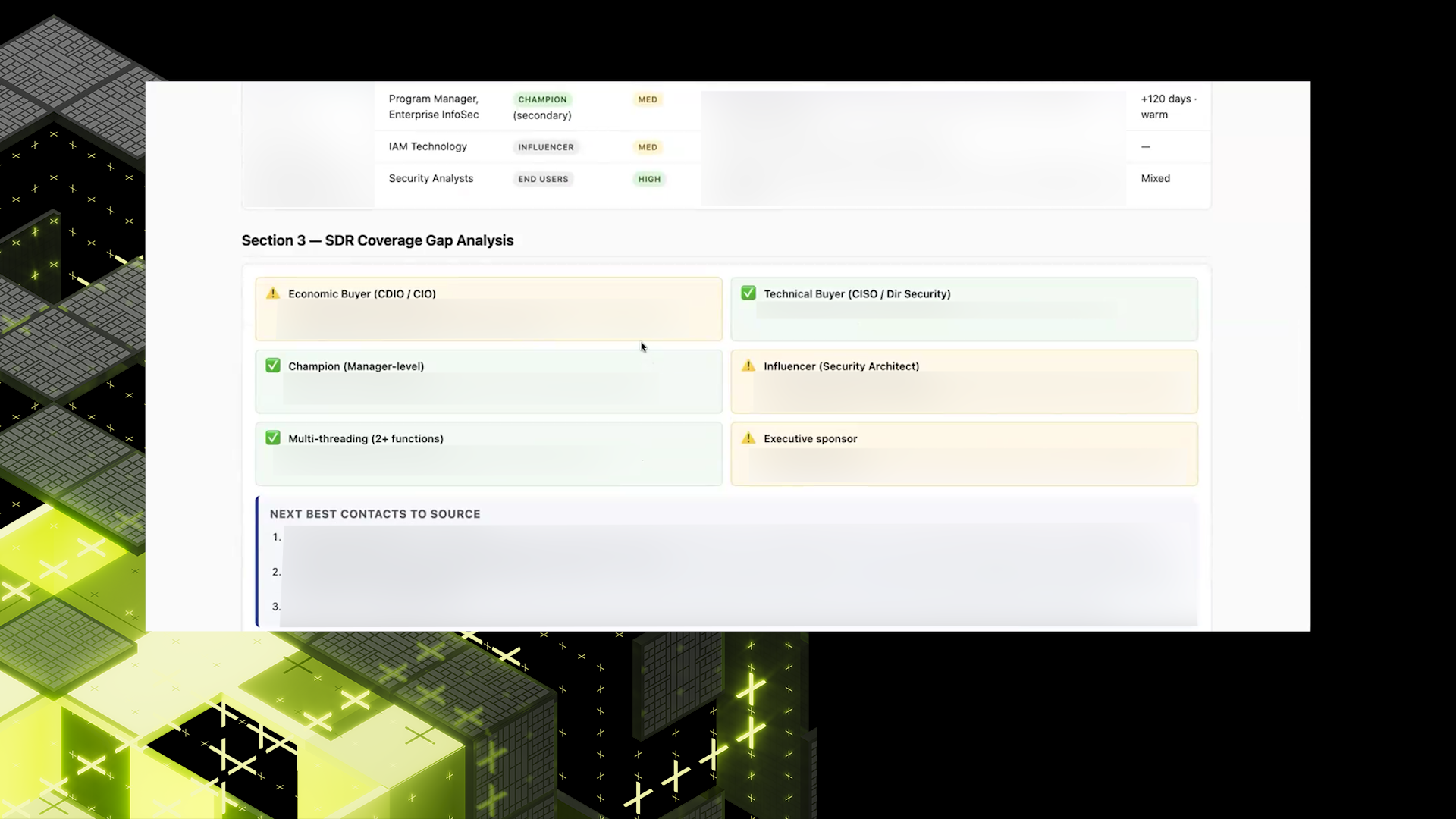Click the NEXT BEST CONTACTS TO SOURCE header

tap(375, 514)
